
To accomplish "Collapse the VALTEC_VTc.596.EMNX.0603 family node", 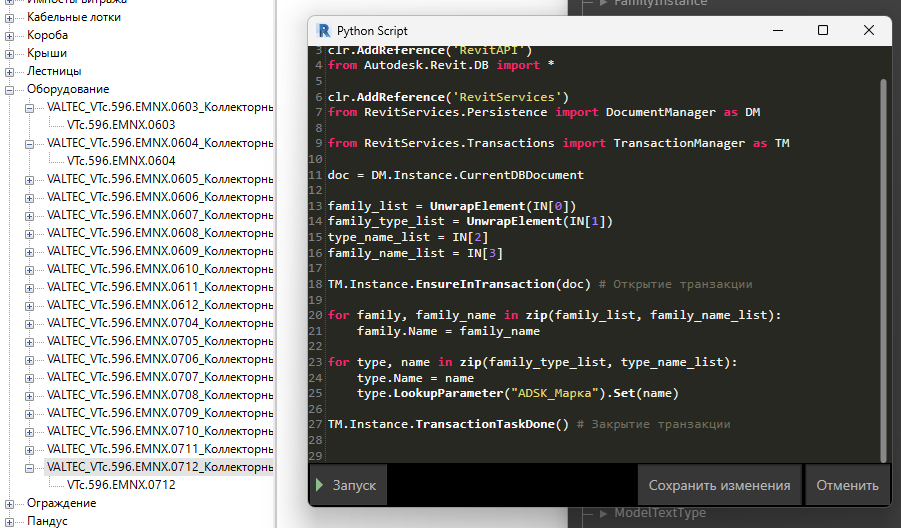I will pos(29,108).
